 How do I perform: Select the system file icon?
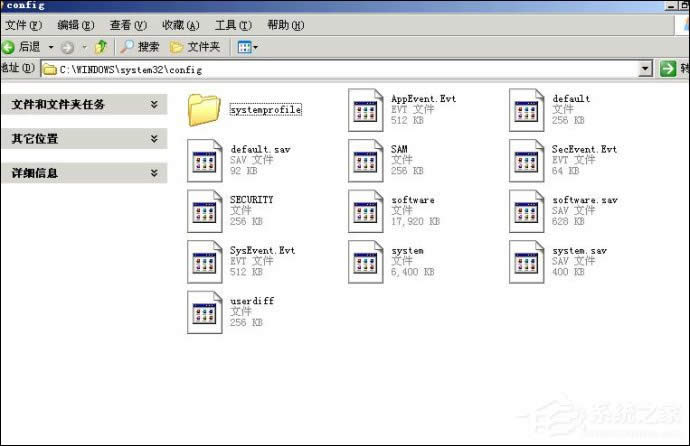[365, 262]
